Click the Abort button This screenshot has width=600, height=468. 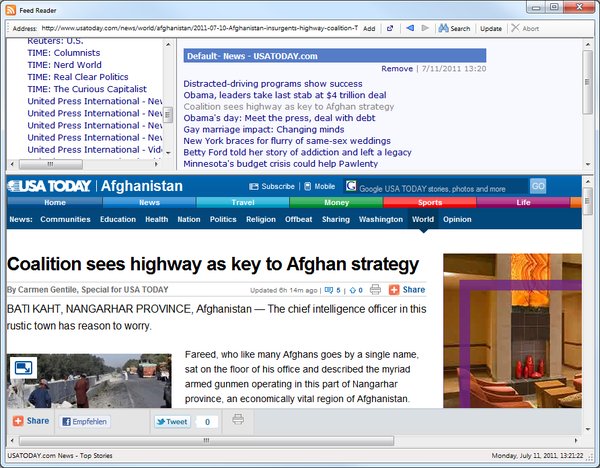525,28
